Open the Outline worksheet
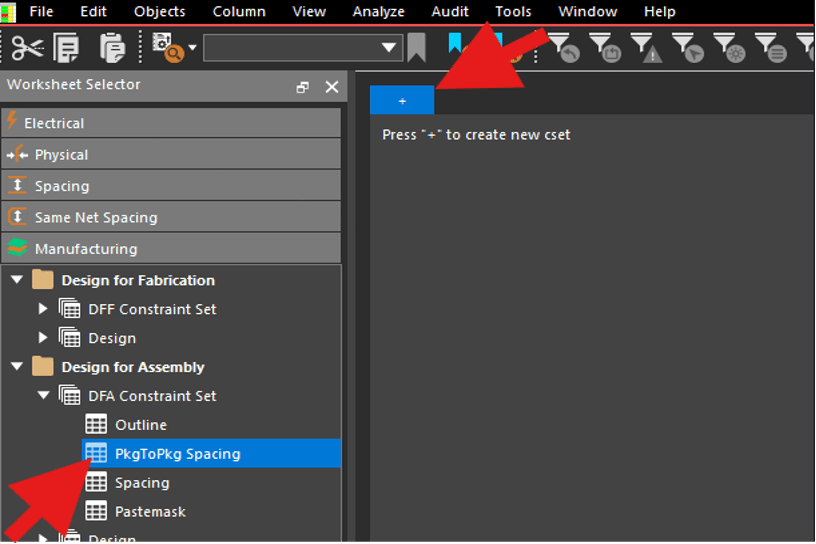 pyautogui.click(x=141, y=425)
